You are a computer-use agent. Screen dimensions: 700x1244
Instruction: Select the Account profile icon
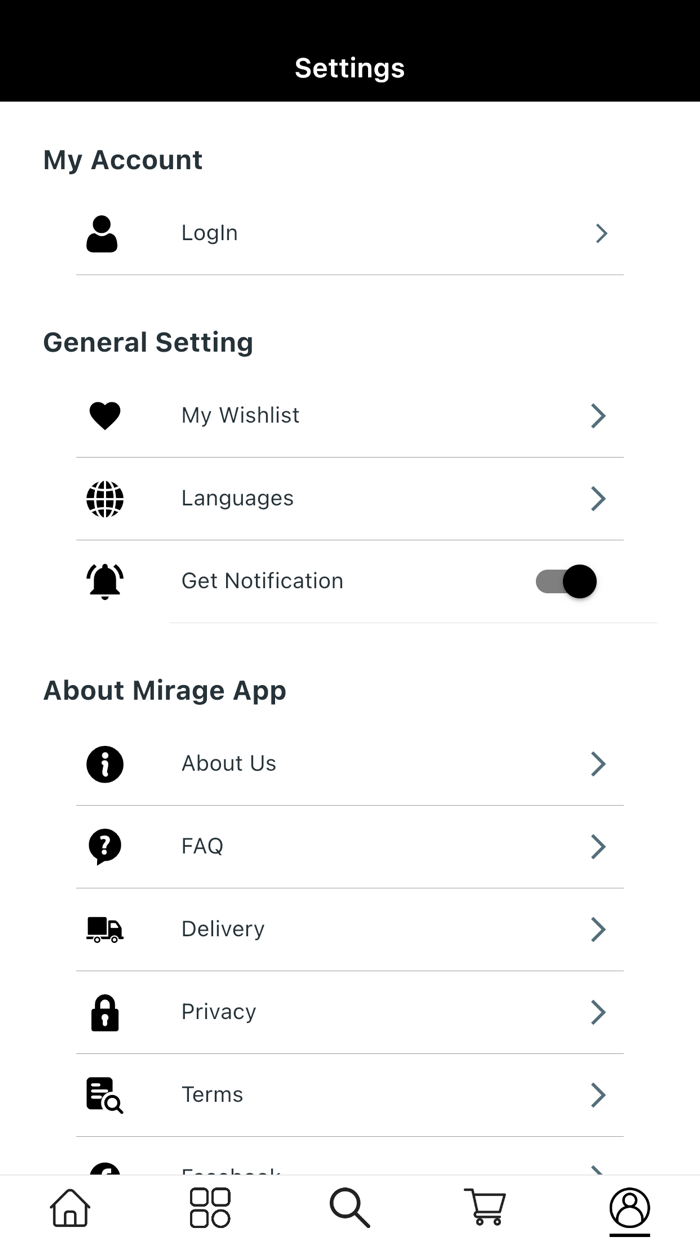(x=629, y=1207)
